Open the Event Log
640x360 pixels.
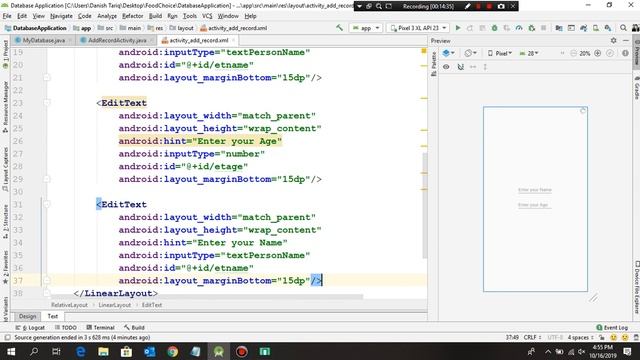click(611, 327)
